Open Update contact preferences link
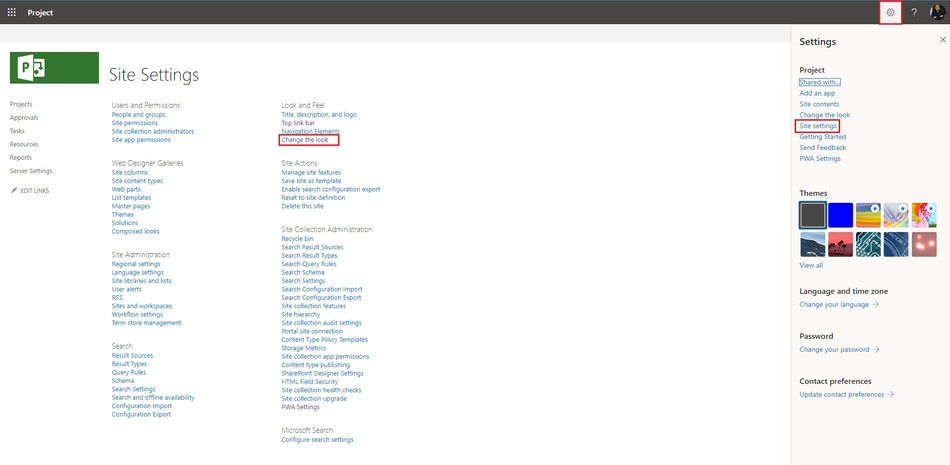Screen dimensions: 950x465 pos(846,395)
